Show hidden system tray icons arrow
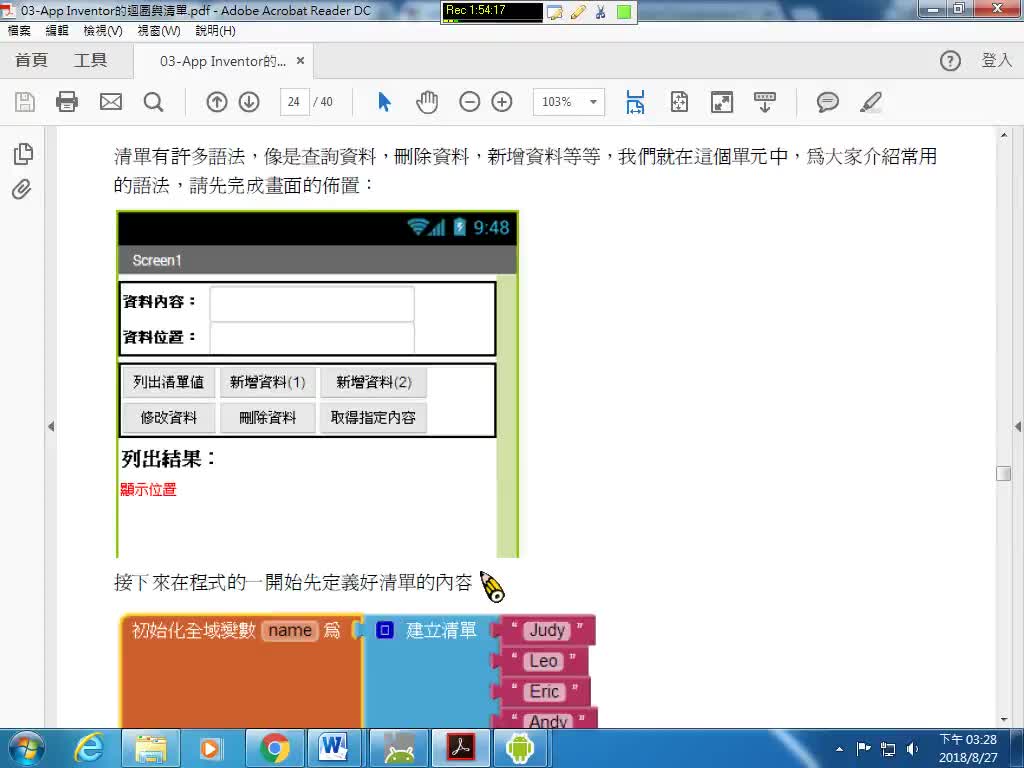Screen dimensions: 1024x768 [x=839, y=749]
